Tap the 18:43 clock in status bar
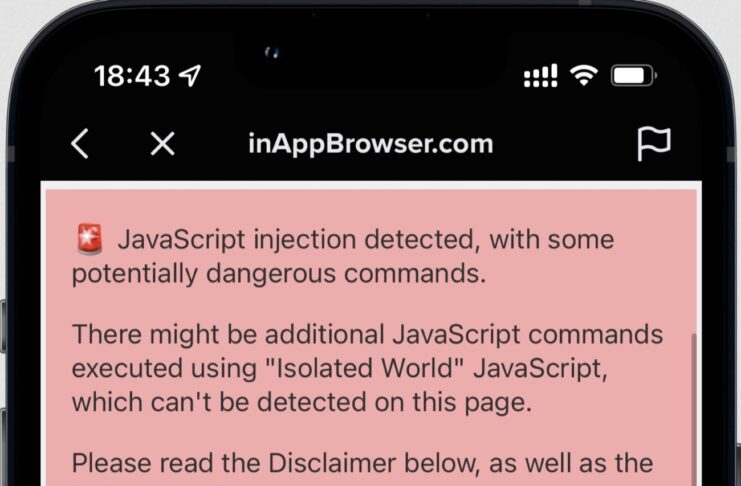 tap(132, 76)
